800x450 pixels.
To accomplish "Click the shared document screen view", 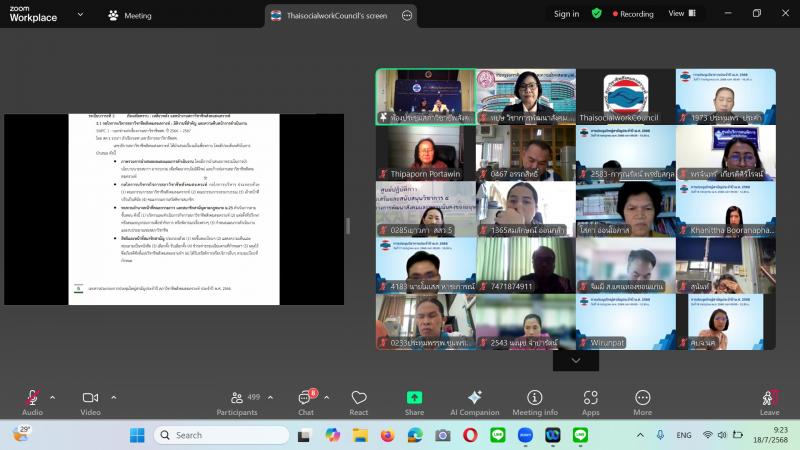I will pyautogui.click(x=174, y=209).
